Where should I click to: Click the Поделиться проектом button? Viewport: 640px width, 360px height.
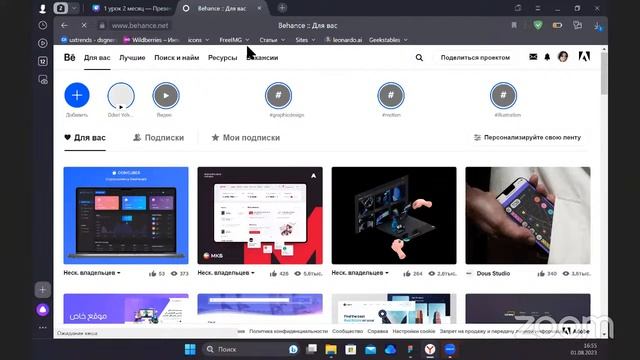(475, 58)
